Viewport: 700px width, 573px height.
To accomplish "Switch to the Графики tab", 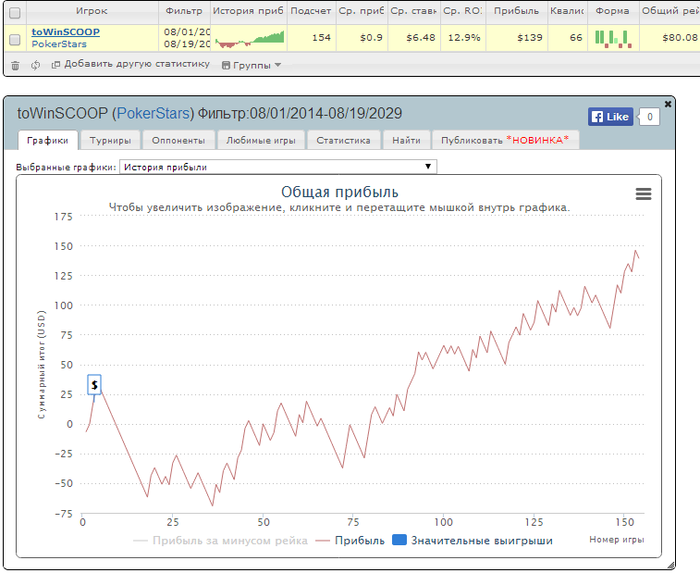I will [48, 141].
